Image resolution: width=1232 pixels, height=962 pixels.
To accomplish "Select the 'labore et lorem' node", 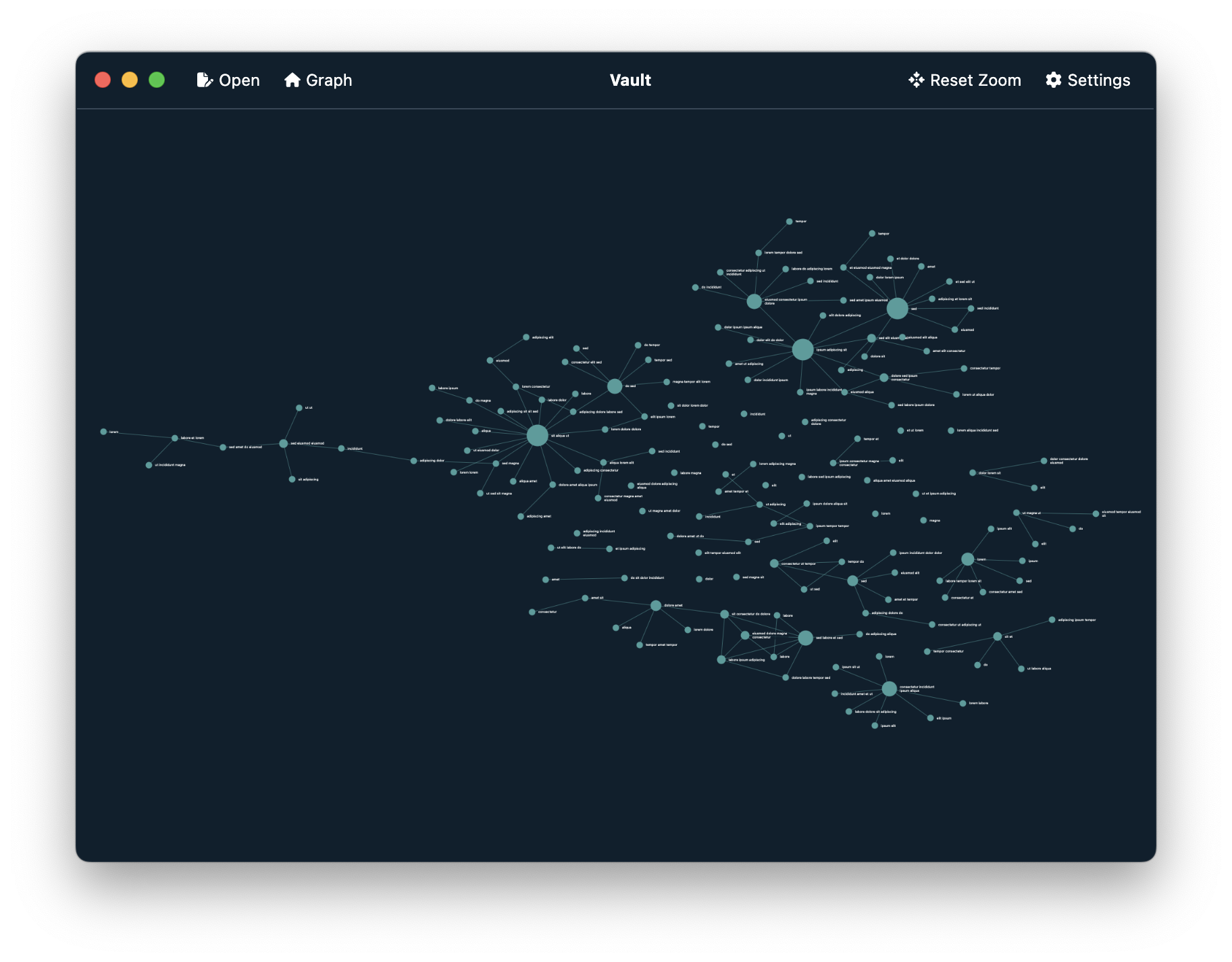I will [x=175, y=438].
